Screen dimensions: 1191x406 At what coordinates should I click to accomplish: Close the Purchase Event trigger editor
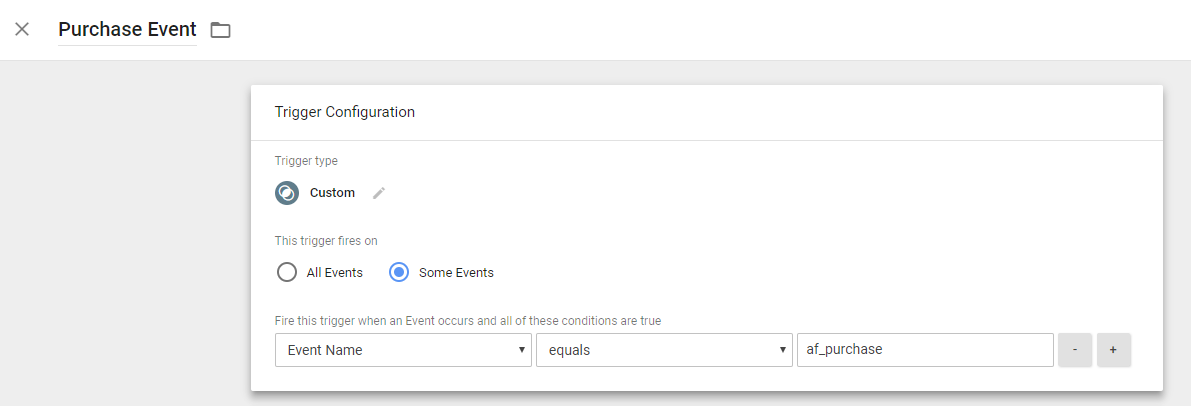pyautogui.click(x=22, y=30)
